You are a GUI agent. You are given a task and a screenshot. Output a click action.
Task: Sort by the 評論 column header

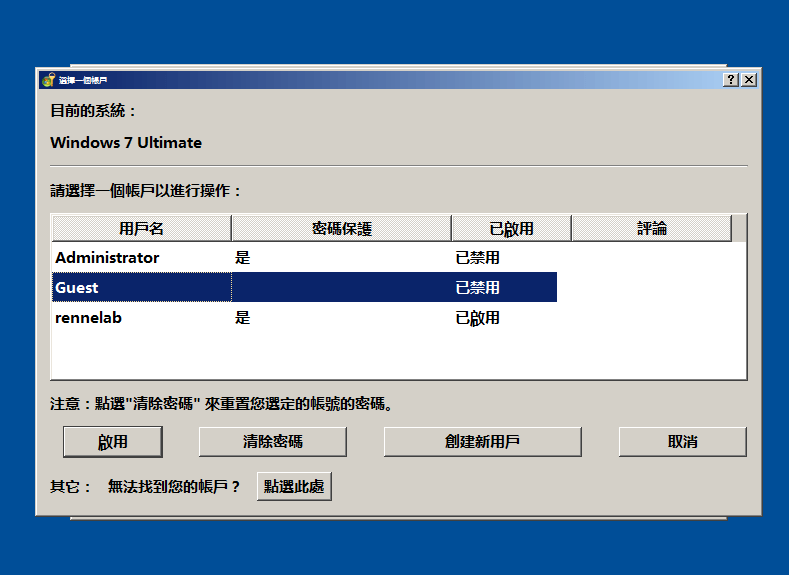tap(652, 228)
